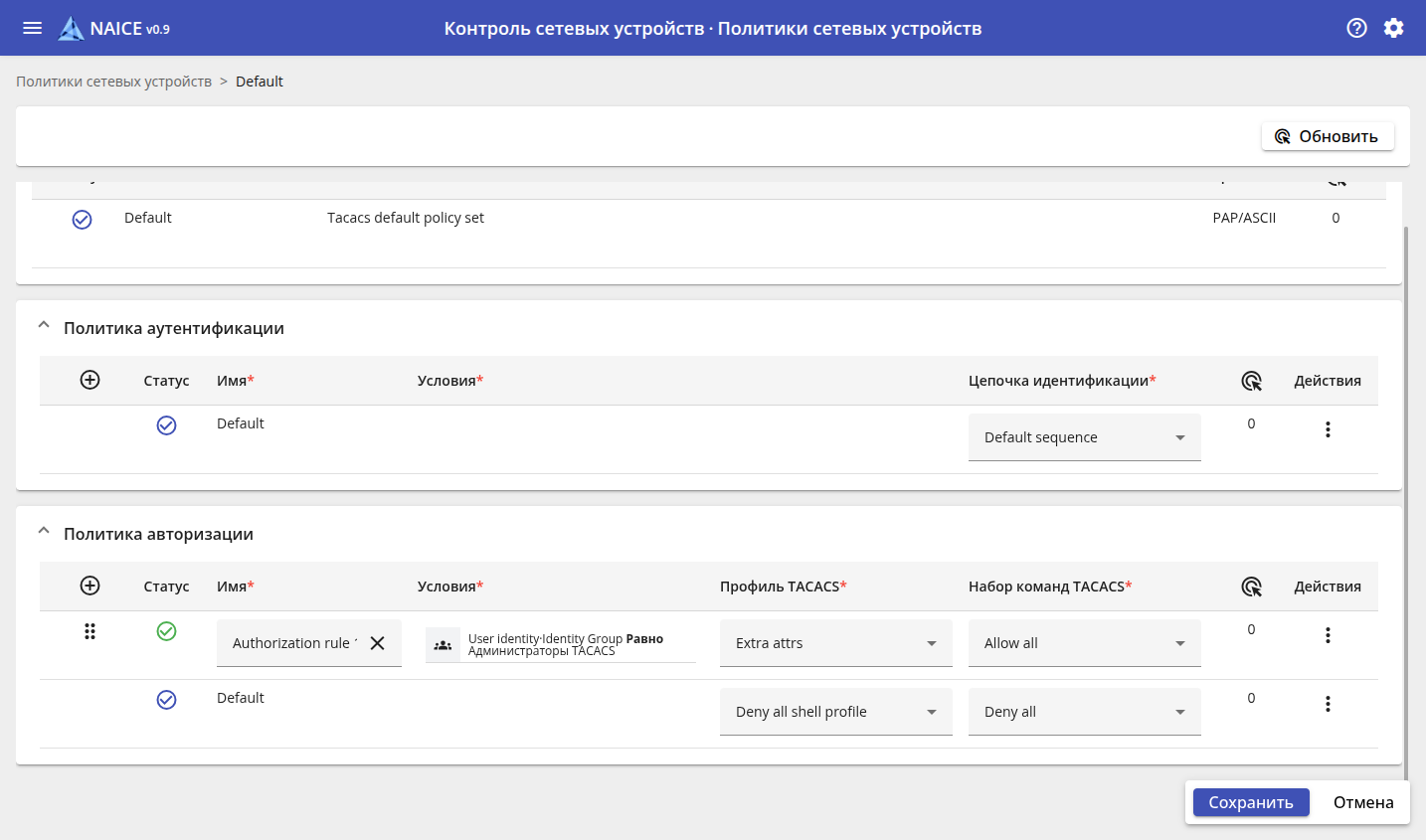This screenshot has width=1426, height=840.
Task: Open the hamburger navigation menu
Action: (32, 28)
